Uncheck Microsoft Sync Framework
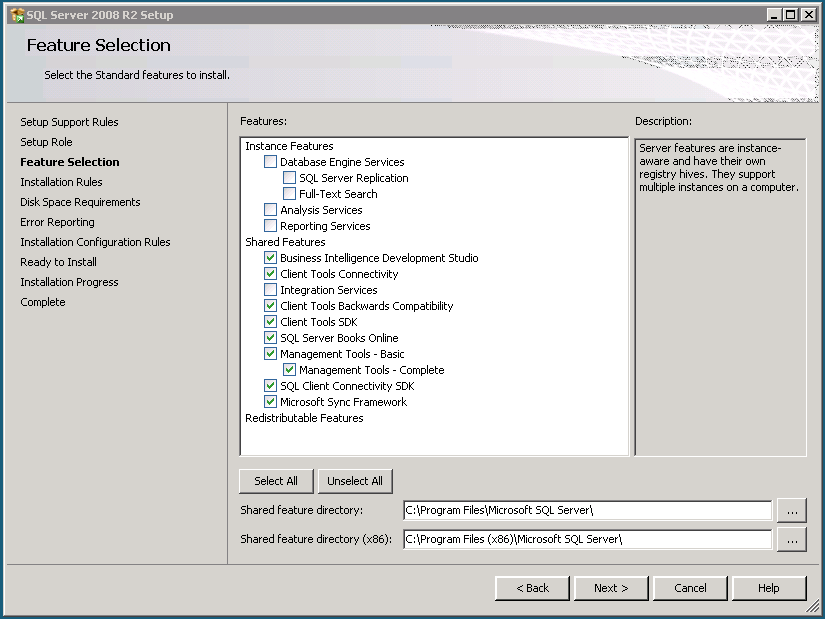Screen dimensions: 825x619 [270, 402]
